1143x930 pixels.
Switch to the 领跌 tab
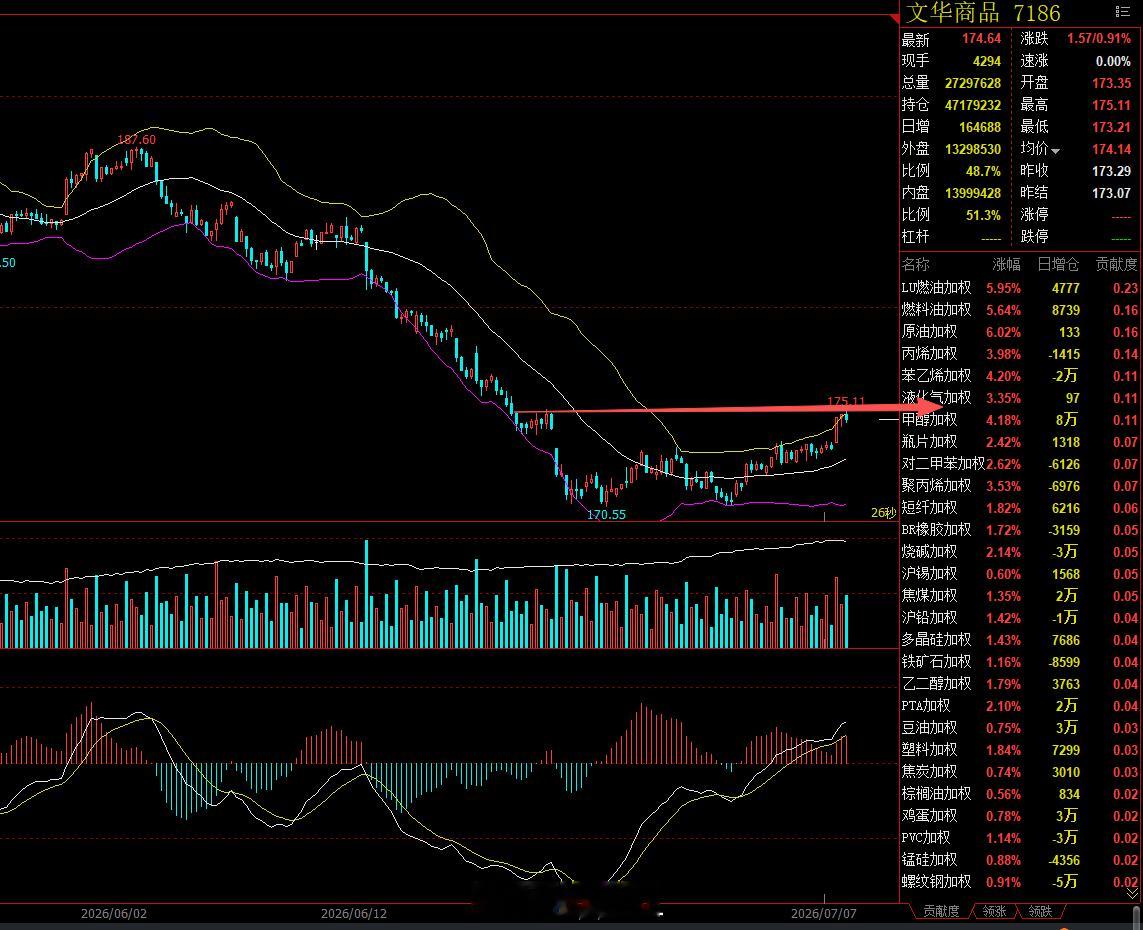[1040, 911]
